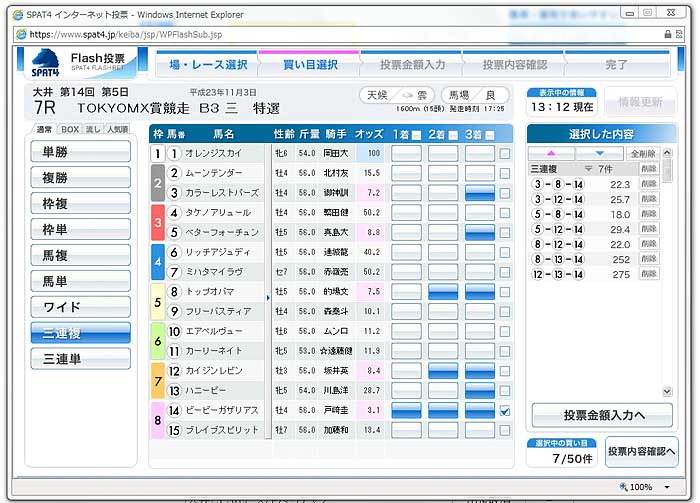The image size is (700, 503).
Task: Check the row checkbox for horse 1
Action: [x=505, y=154]
